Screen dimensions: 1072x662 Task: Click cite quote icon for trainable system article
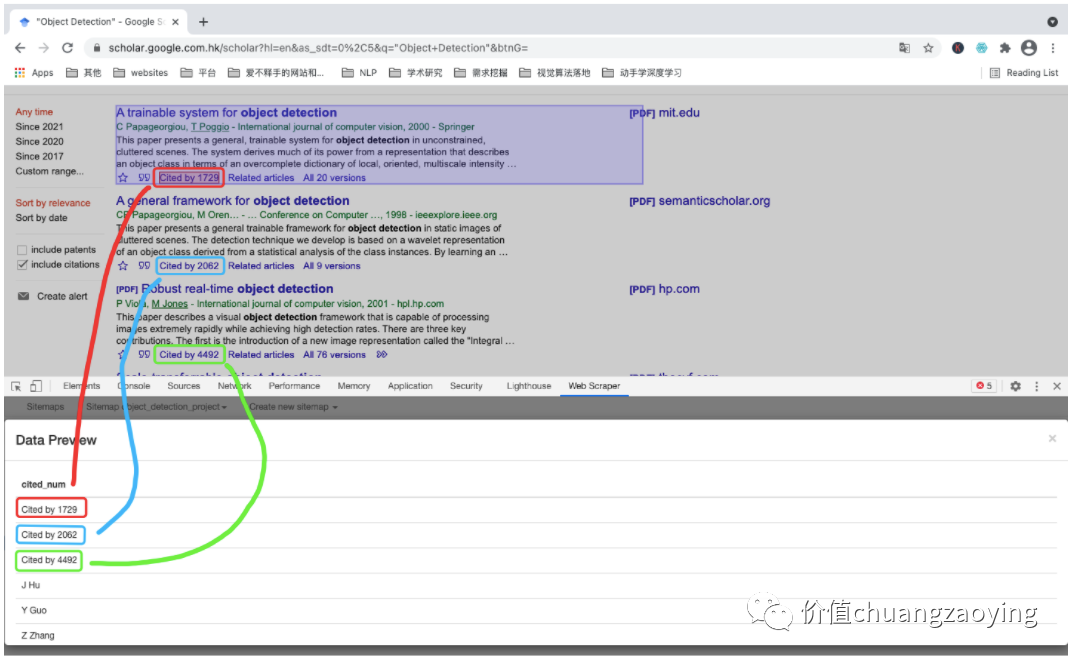pyautogui.click(x=144, y=178)
